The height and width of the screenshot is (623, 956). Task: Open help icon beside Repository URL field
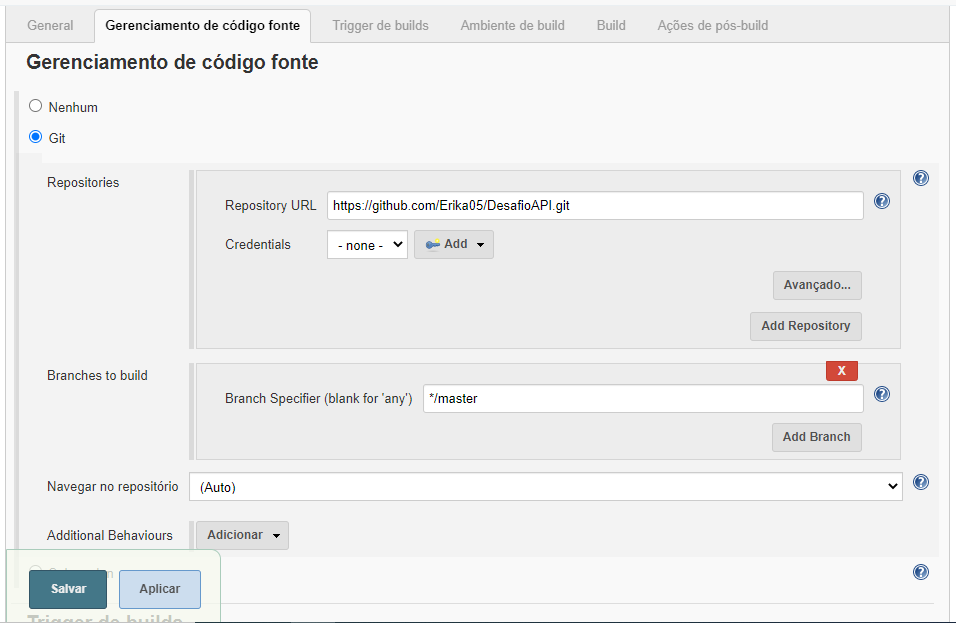[x=882, y=201]
